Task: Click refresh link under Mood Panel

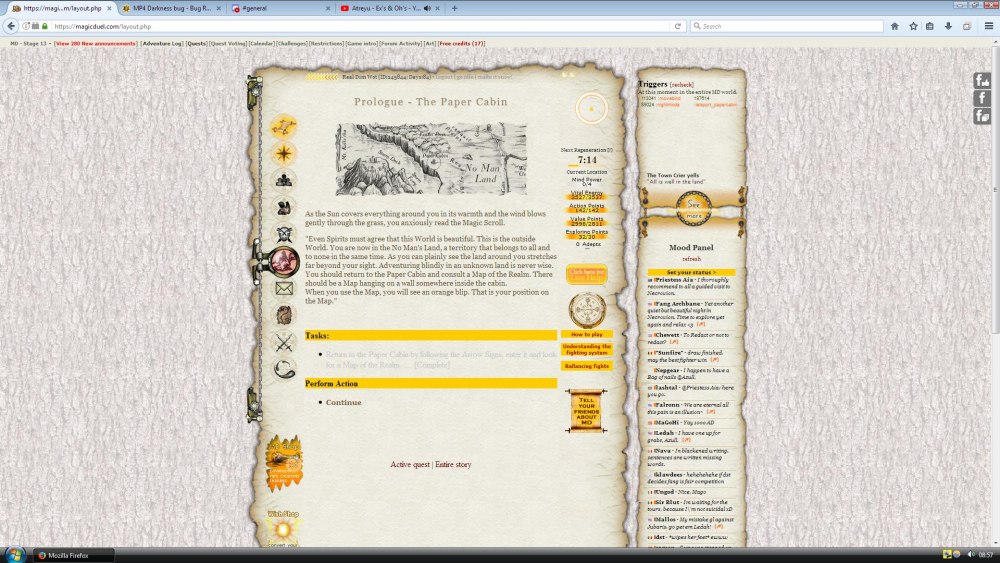Action: click(691, 258)
